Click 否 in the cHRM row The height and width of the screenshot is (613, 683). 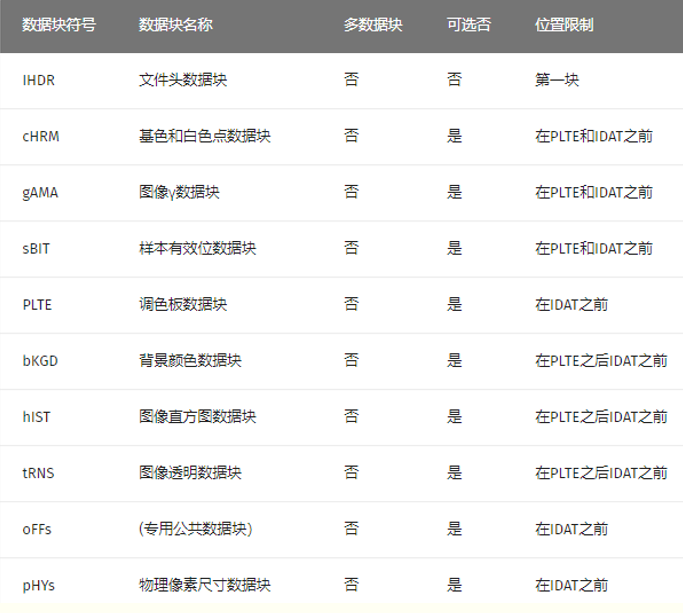[x=351, y=136]
